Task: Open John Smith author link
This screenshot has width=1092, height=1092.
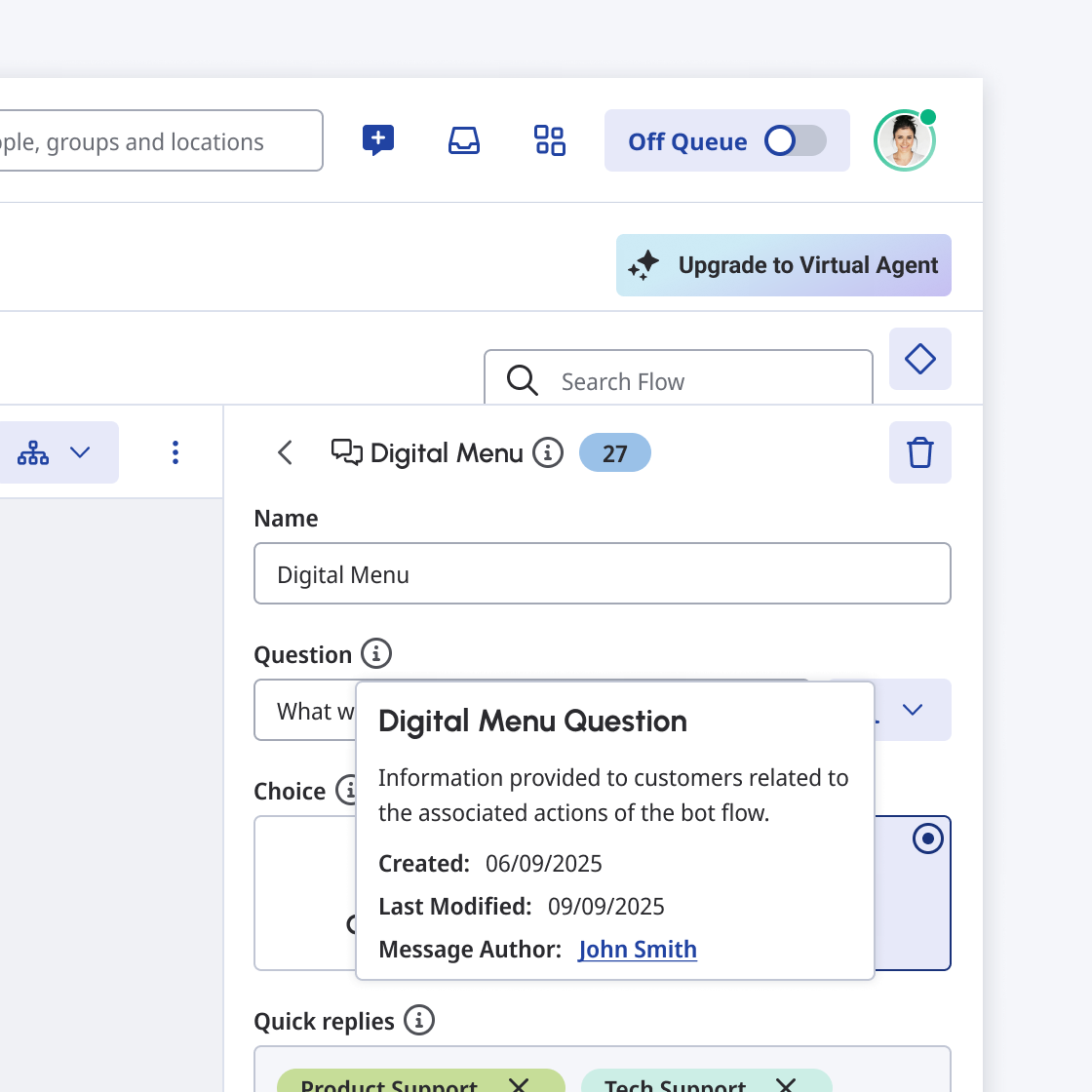Action: (x=638, y=950)
